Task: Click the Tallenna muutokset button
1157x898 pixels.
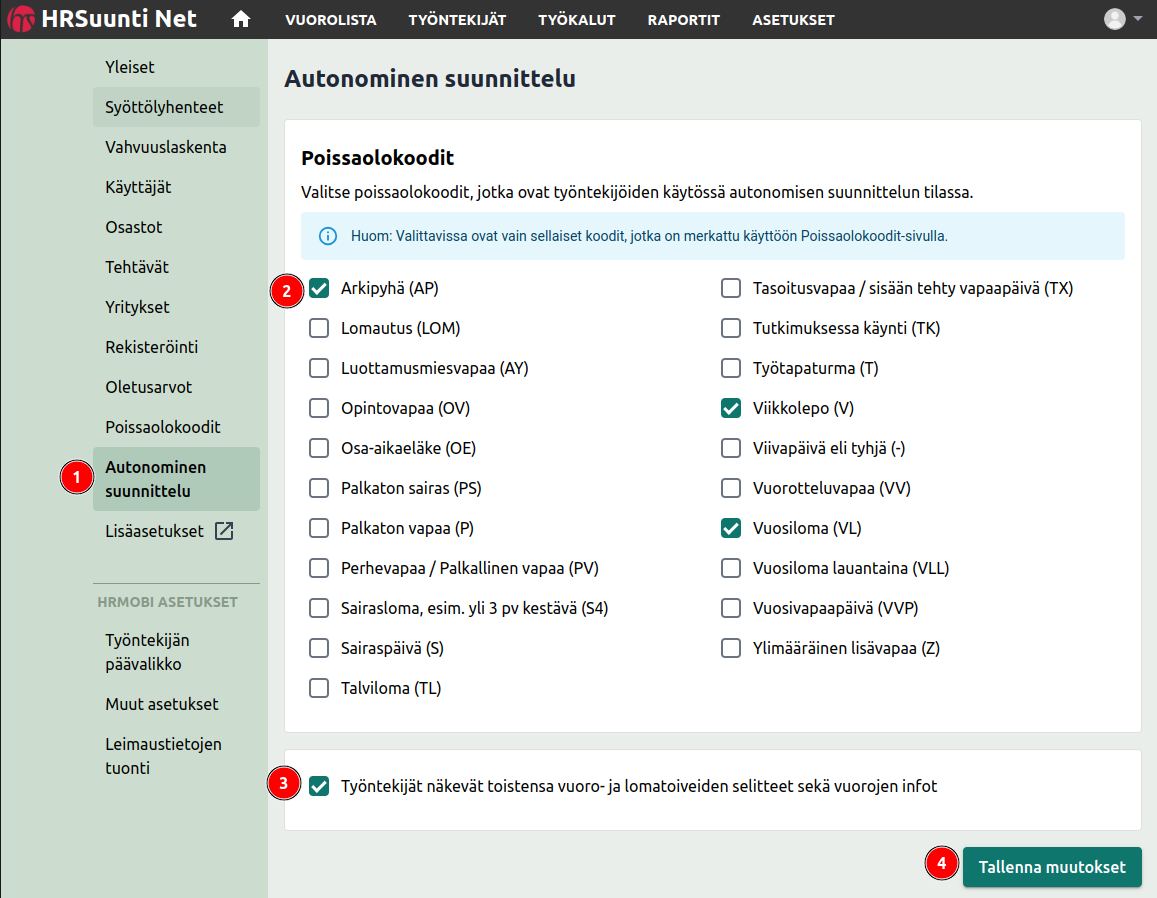Action: (1052, 867)
